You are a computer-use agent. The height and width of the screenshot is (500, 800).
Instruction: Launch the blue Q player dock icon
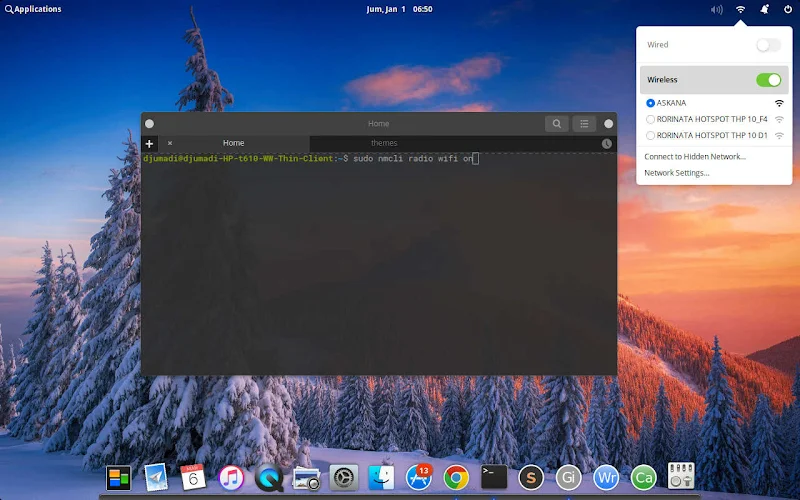(269, 478)
